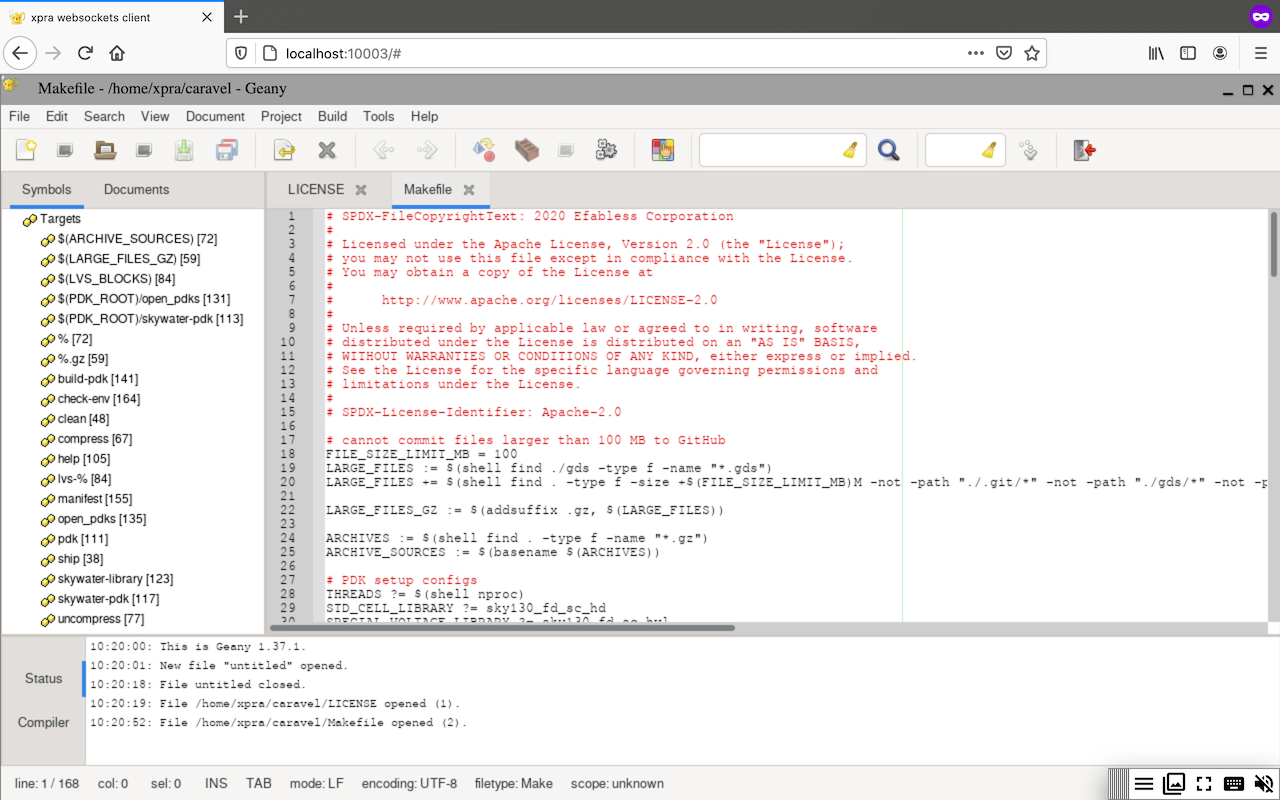1280x800 pixels.
Task: Select $(LVS_BLOCKS) [84] symbol
Action: pos(116,279)
